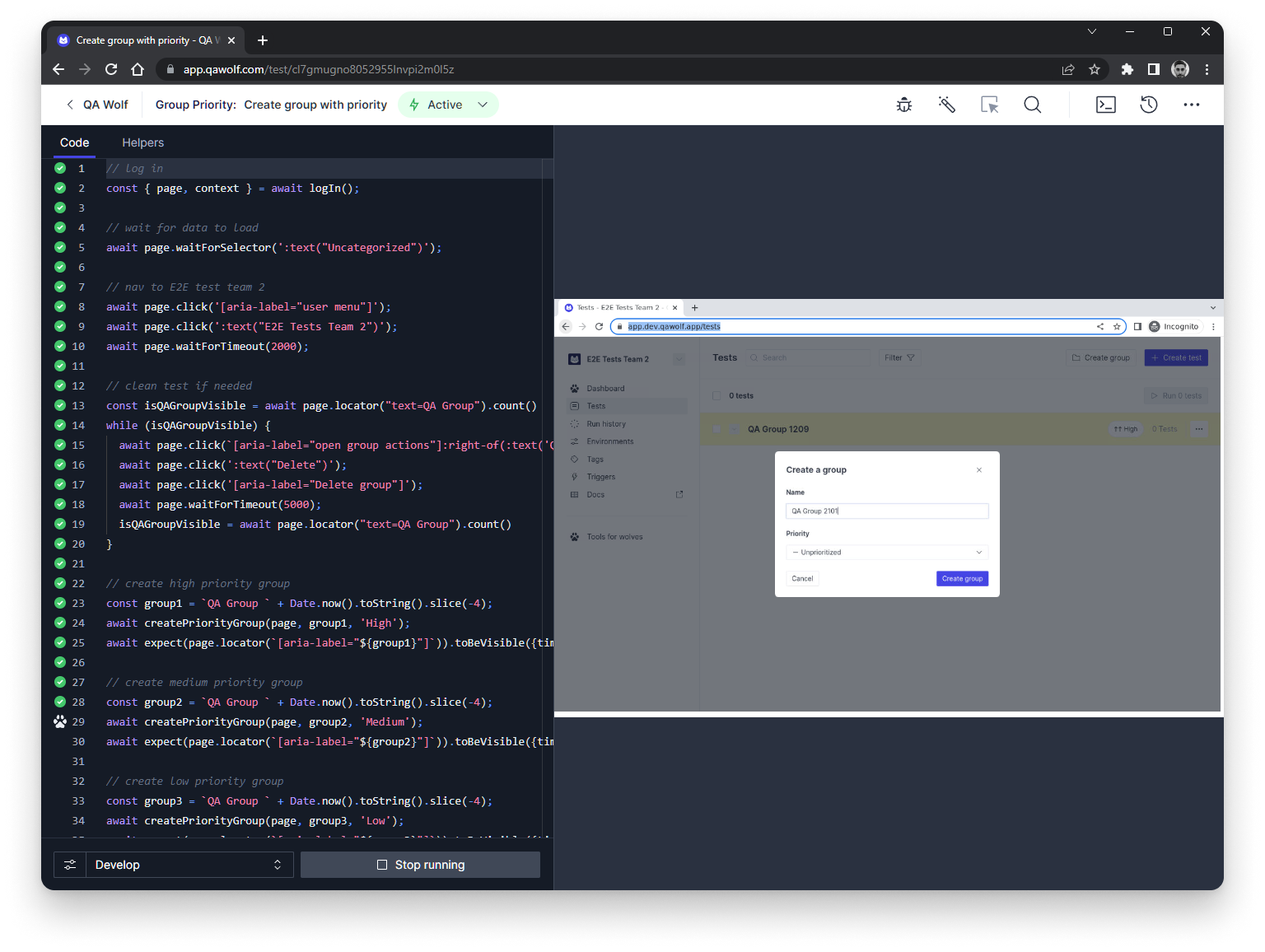Switch to the Helpers tab
Viewport: 1265px width, 952px height.
tap(143, 142)
